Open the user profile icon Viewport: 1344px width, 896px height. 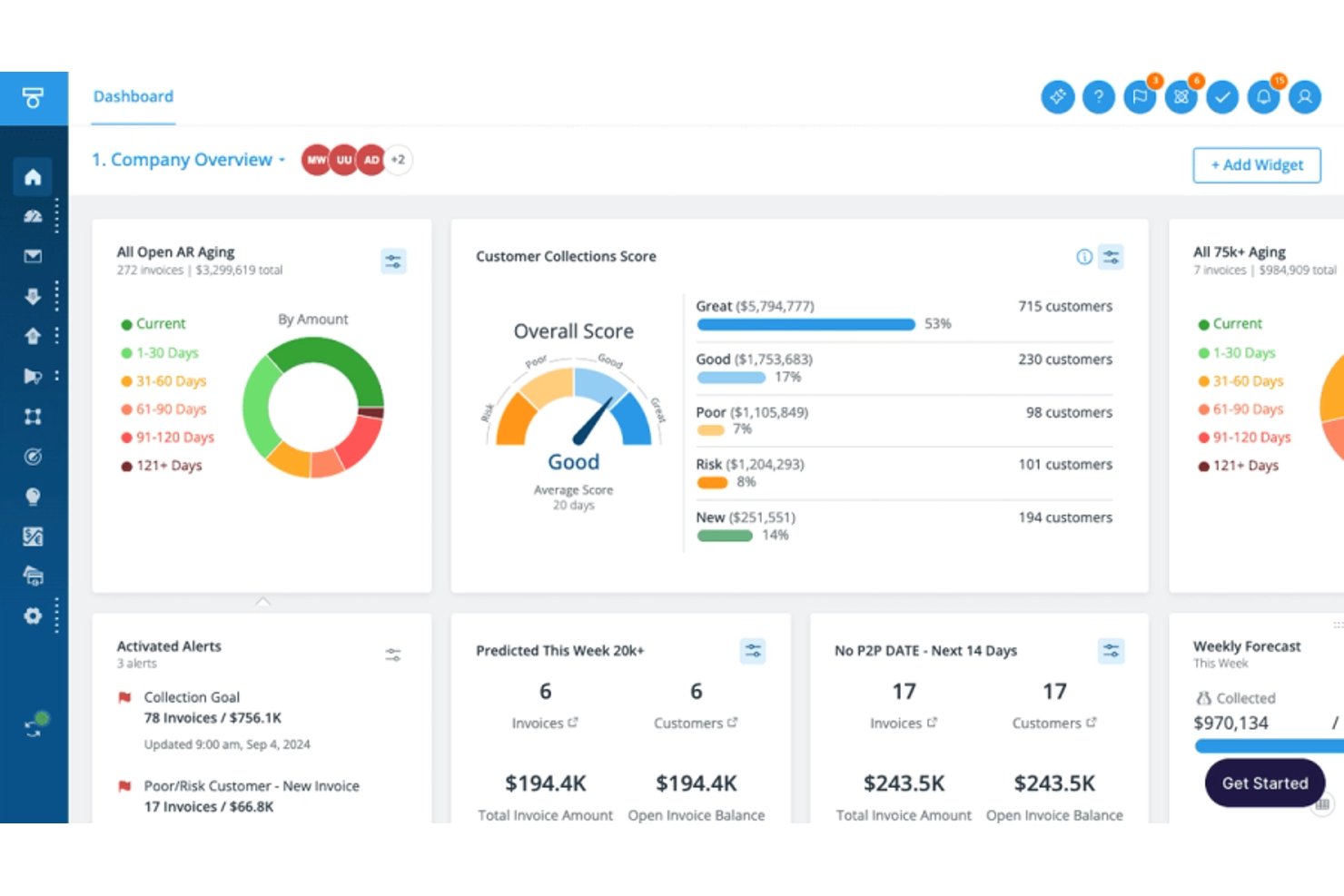tap(1305, 97)
